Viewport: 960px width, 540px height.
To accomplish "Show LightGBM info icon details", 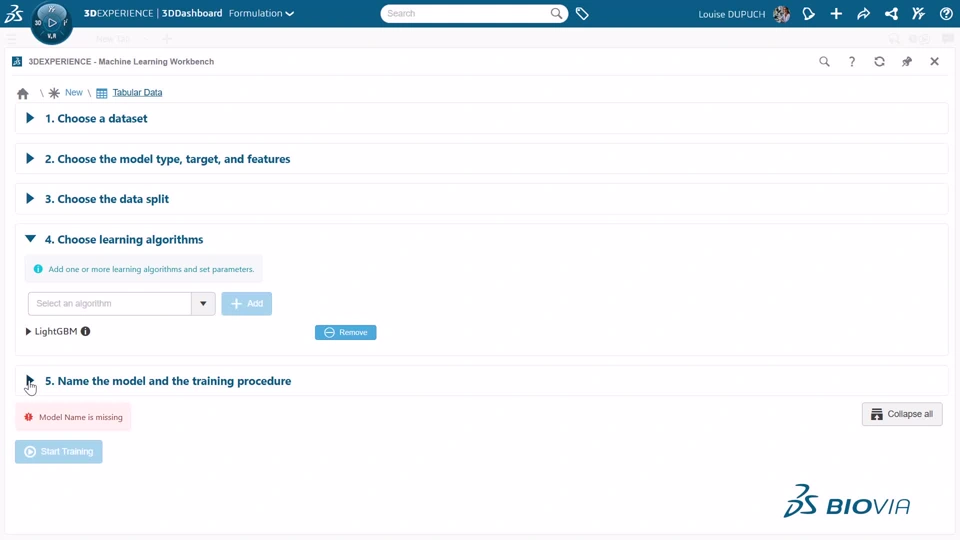I will point(86,331).
